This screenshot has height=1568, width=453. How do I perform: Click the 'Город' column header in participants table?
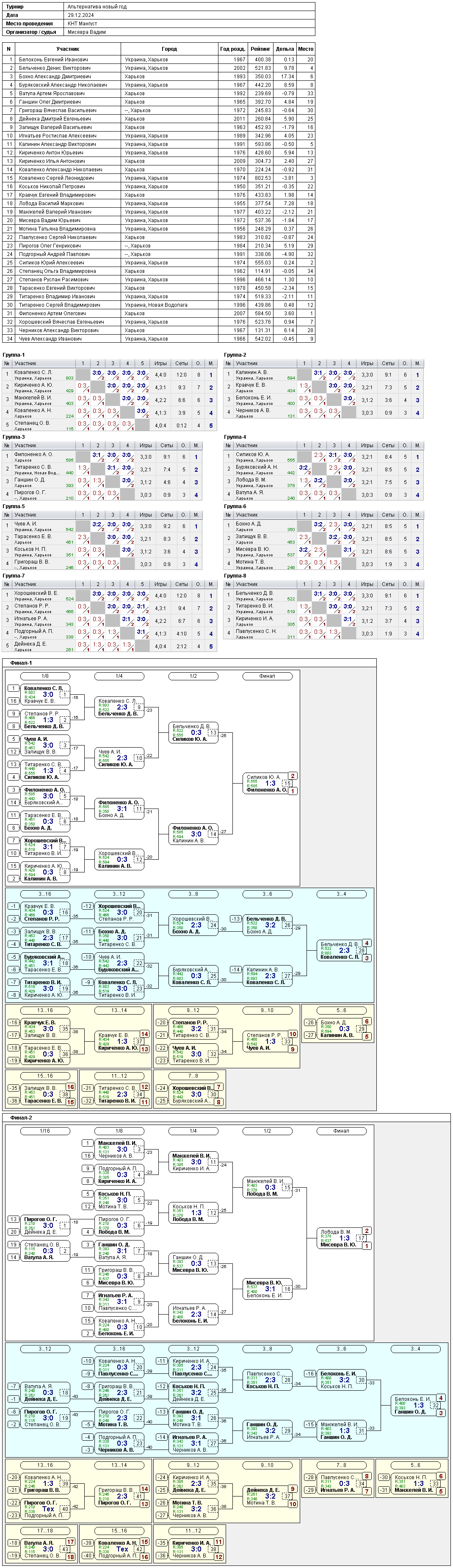(169, 49)
